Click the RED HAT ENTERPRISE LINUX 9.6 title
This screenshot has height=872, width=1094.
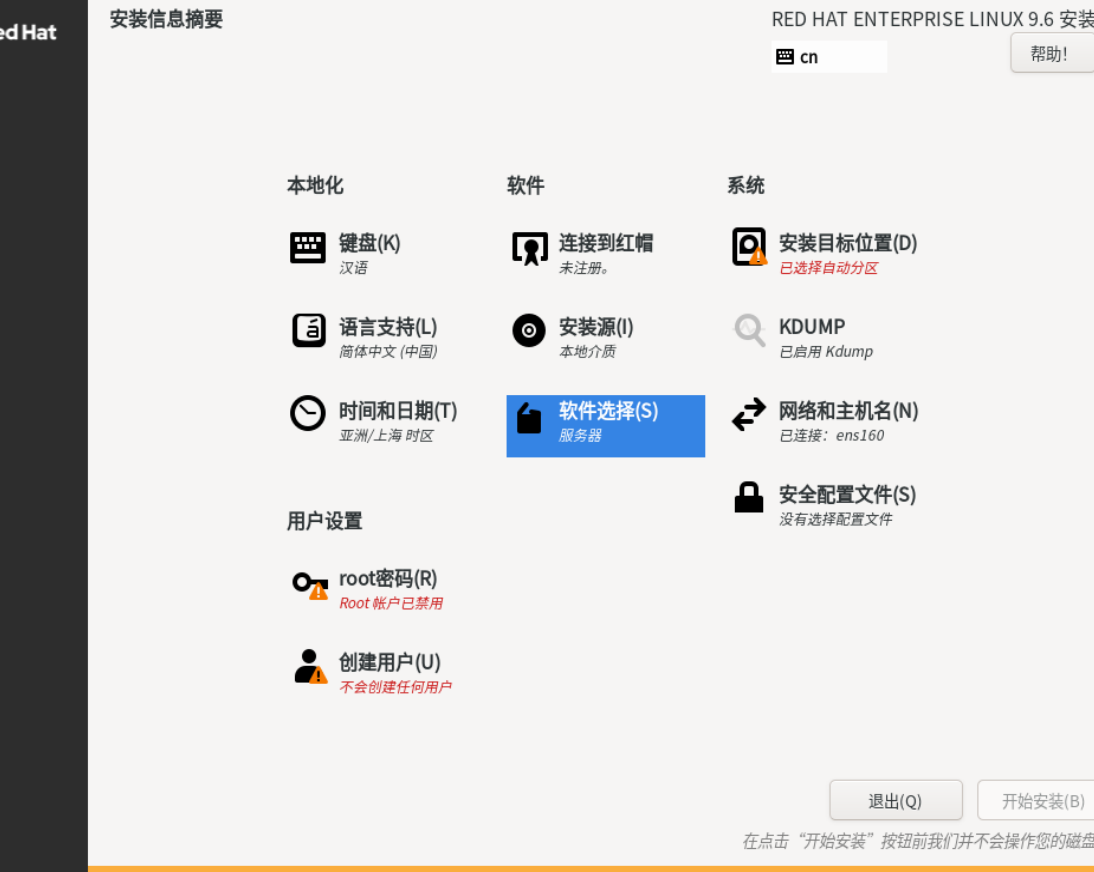[933, 20]
